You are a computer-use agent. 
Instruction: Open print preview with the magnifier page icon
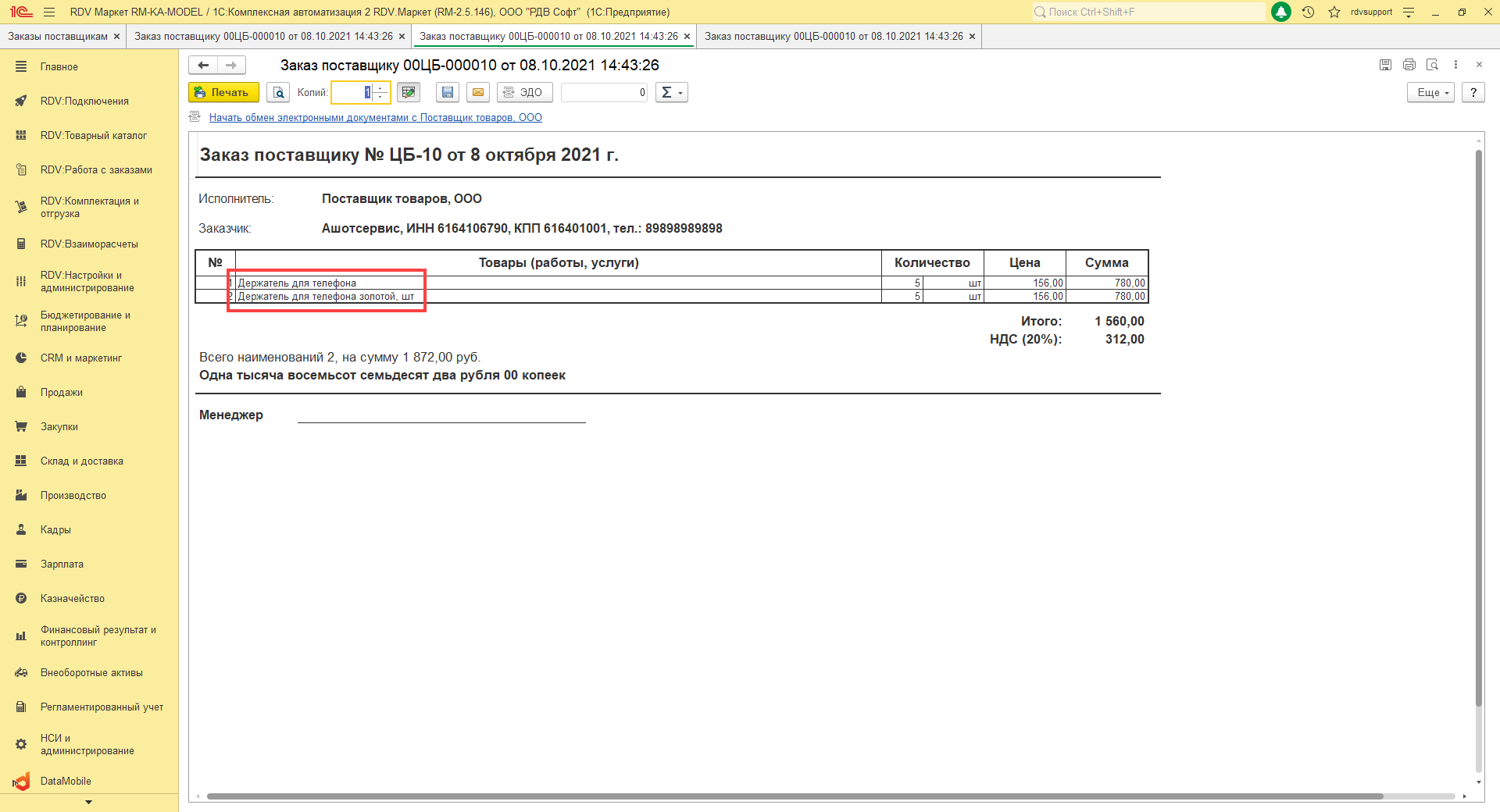[x=278, y=92]
